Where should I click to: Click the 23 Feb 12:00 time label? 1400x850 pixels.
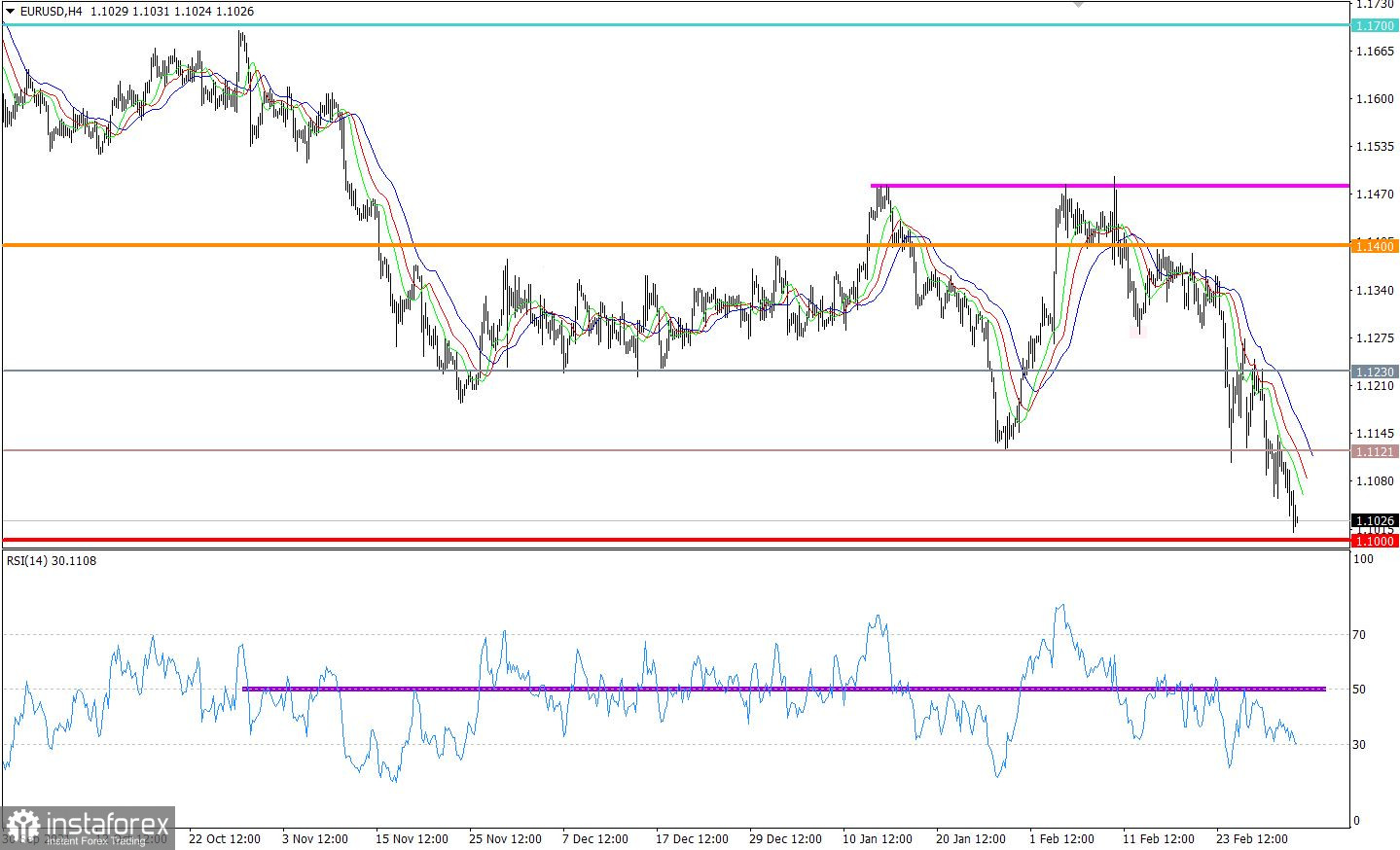click(1252, 838)
